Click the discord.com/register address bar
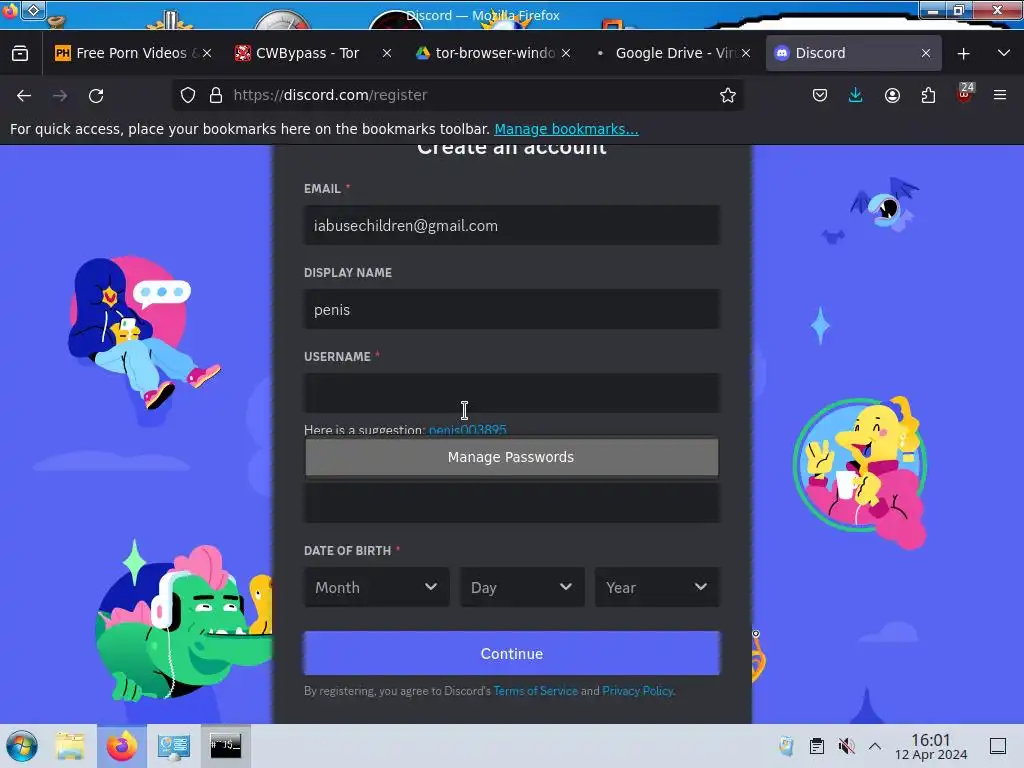 tap(457, 95)
